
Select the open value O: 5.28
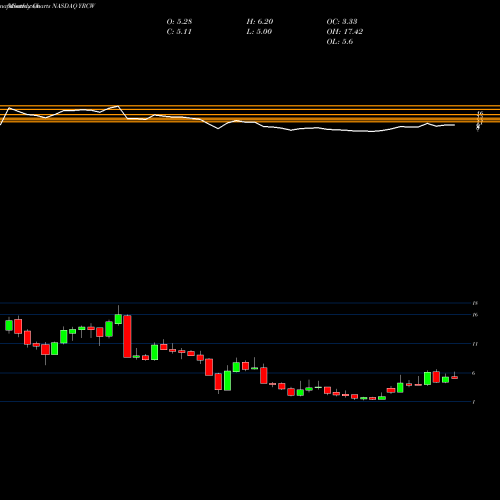[179, 22]
